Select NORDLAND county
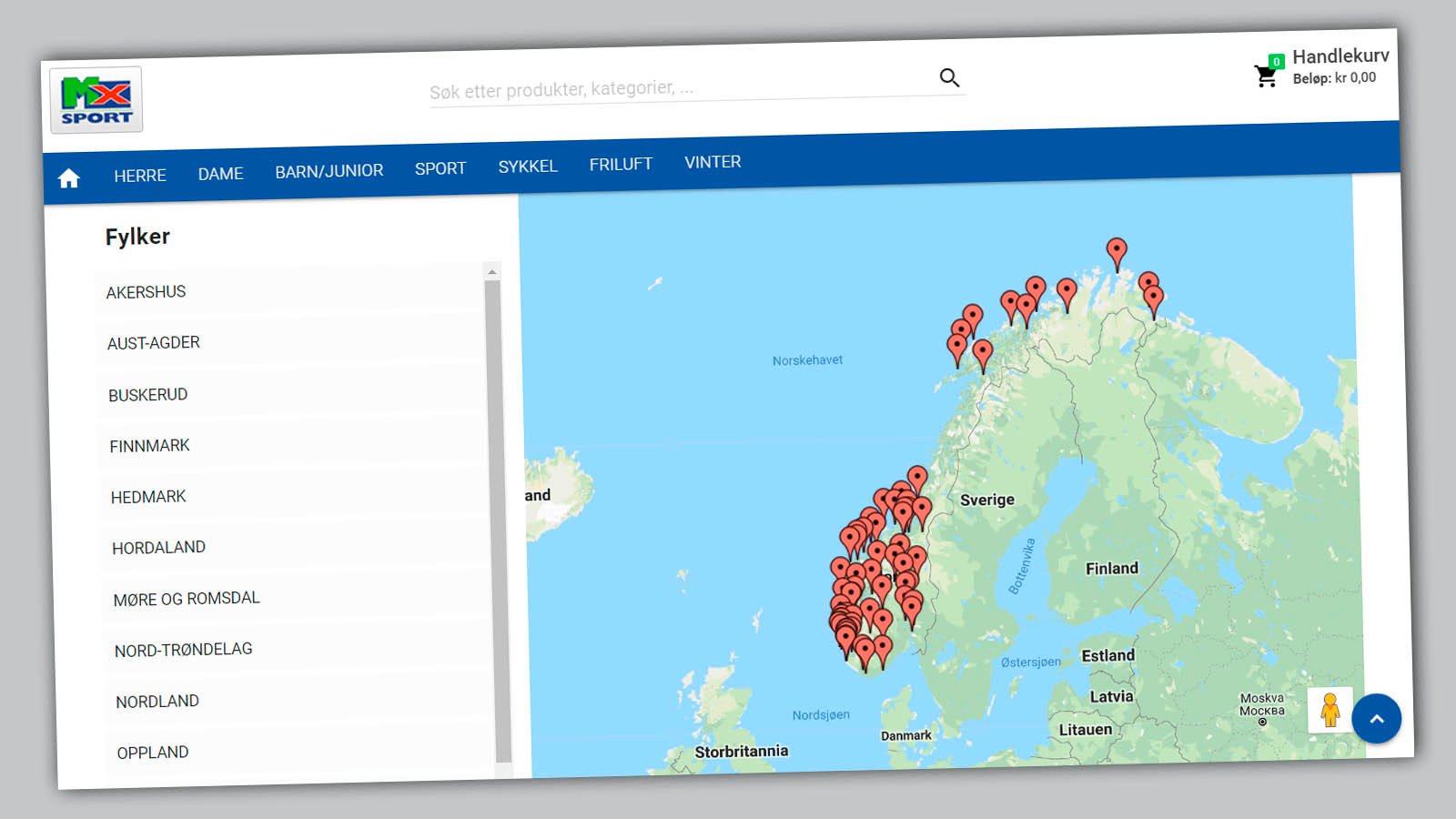1456x819 pixels. 157,702
